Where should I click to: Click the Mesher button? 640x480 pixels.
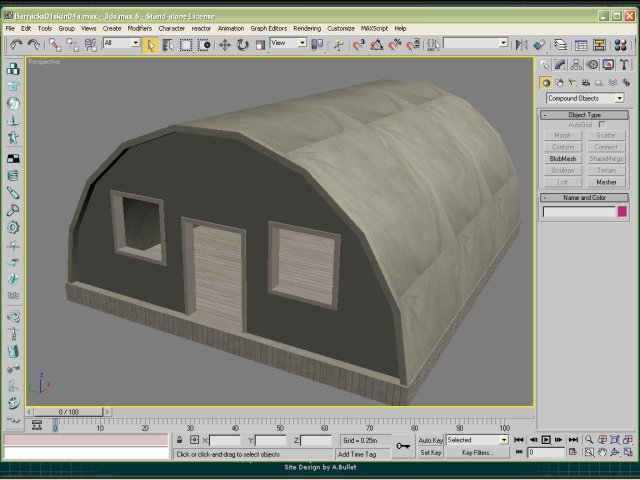click(x=606, y=182)
